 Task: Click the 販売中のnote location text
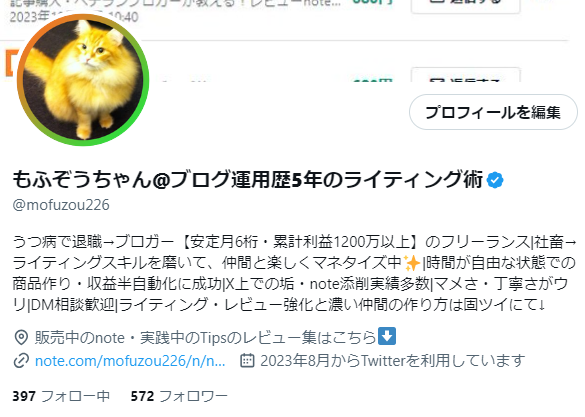coord(205,337)
